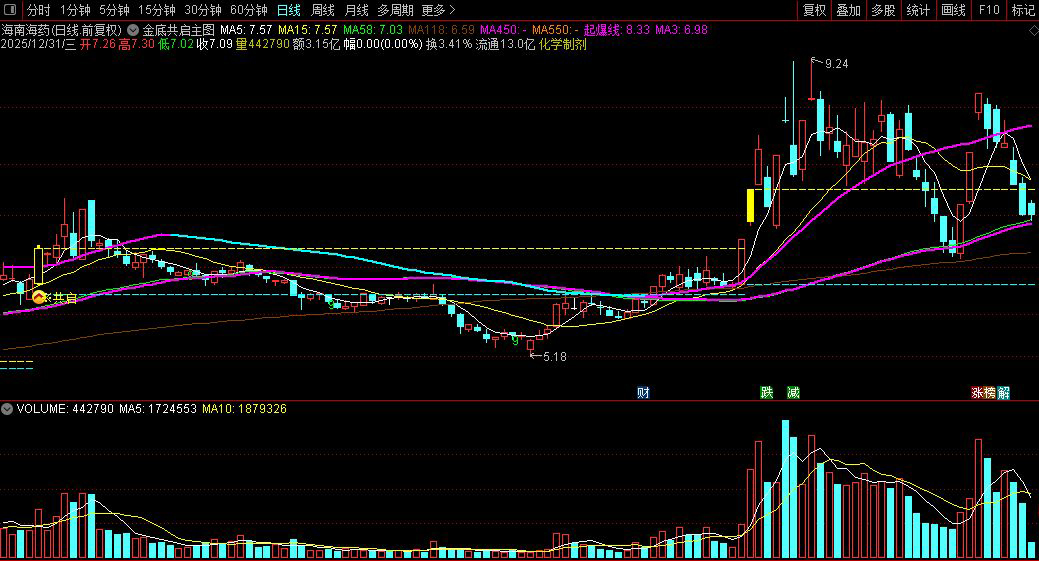Click the VOLUME: 442790 label
Viewport: 1039px width, 561px height.
coord(65,409)
